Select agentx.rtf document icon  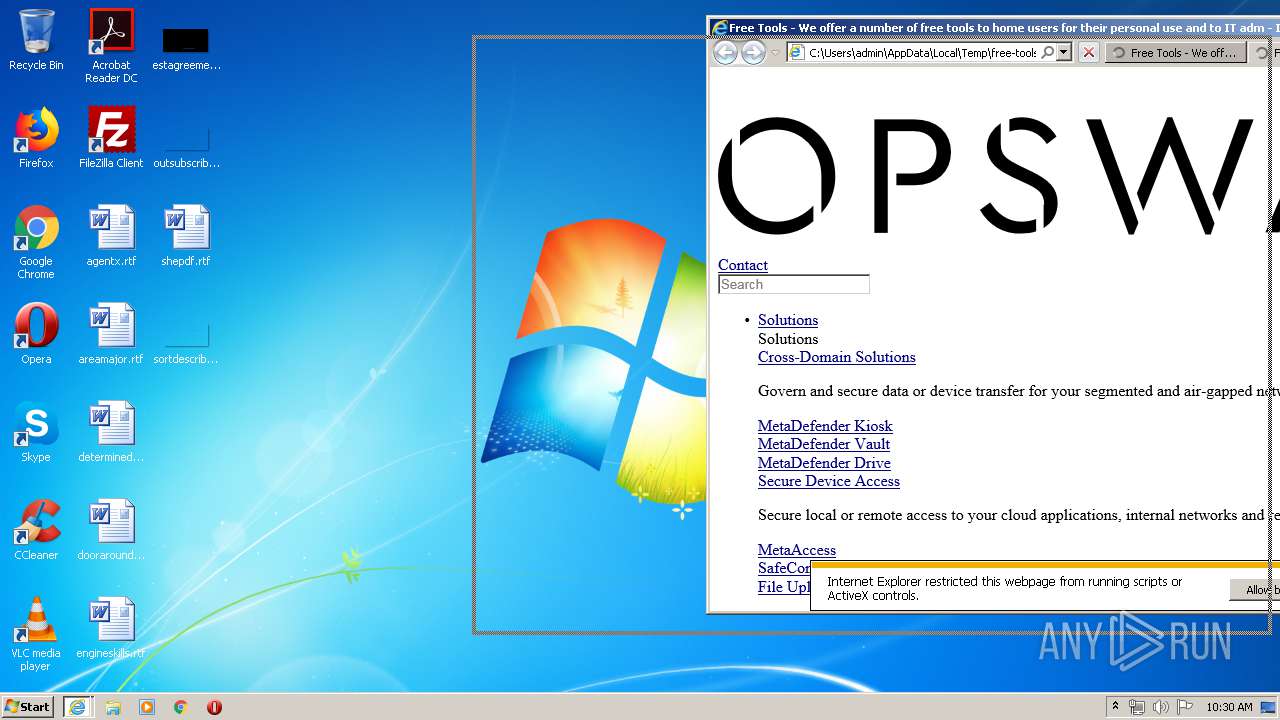point(111,236)
